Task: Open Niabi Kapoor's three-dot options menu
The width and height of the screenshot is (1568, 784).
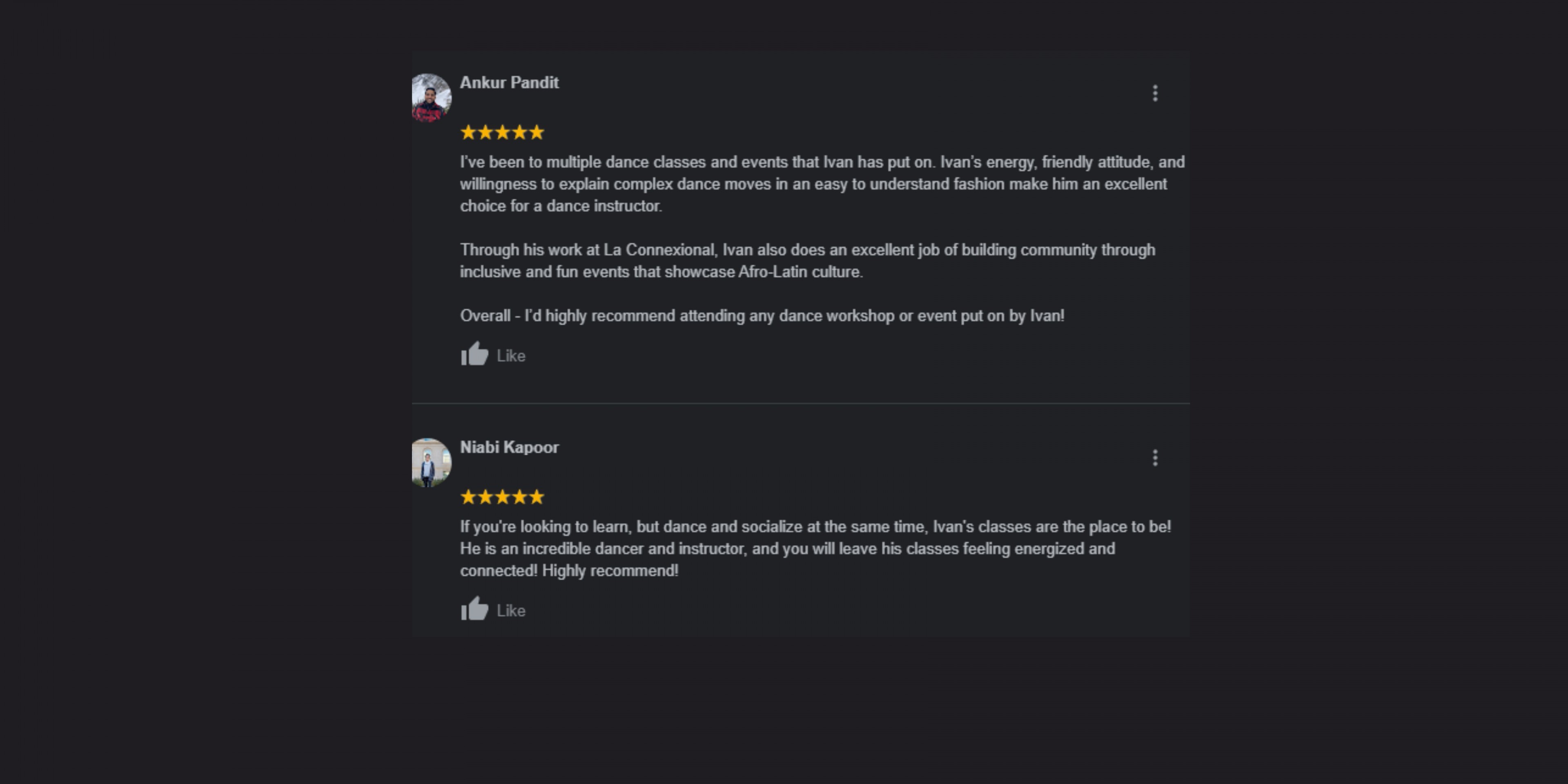Action: [x=1155, y=458]
